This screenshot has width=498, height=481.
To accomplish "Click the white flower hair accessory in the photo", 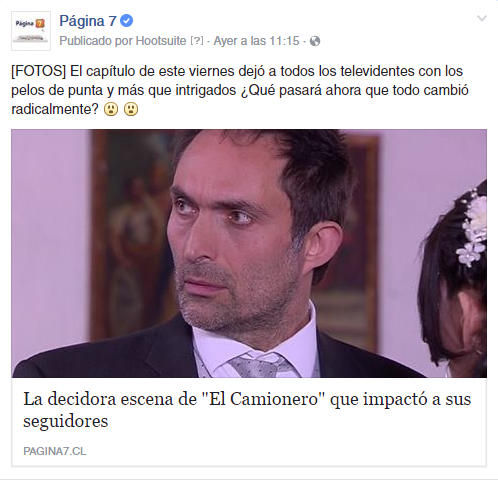I will (474, 227).
